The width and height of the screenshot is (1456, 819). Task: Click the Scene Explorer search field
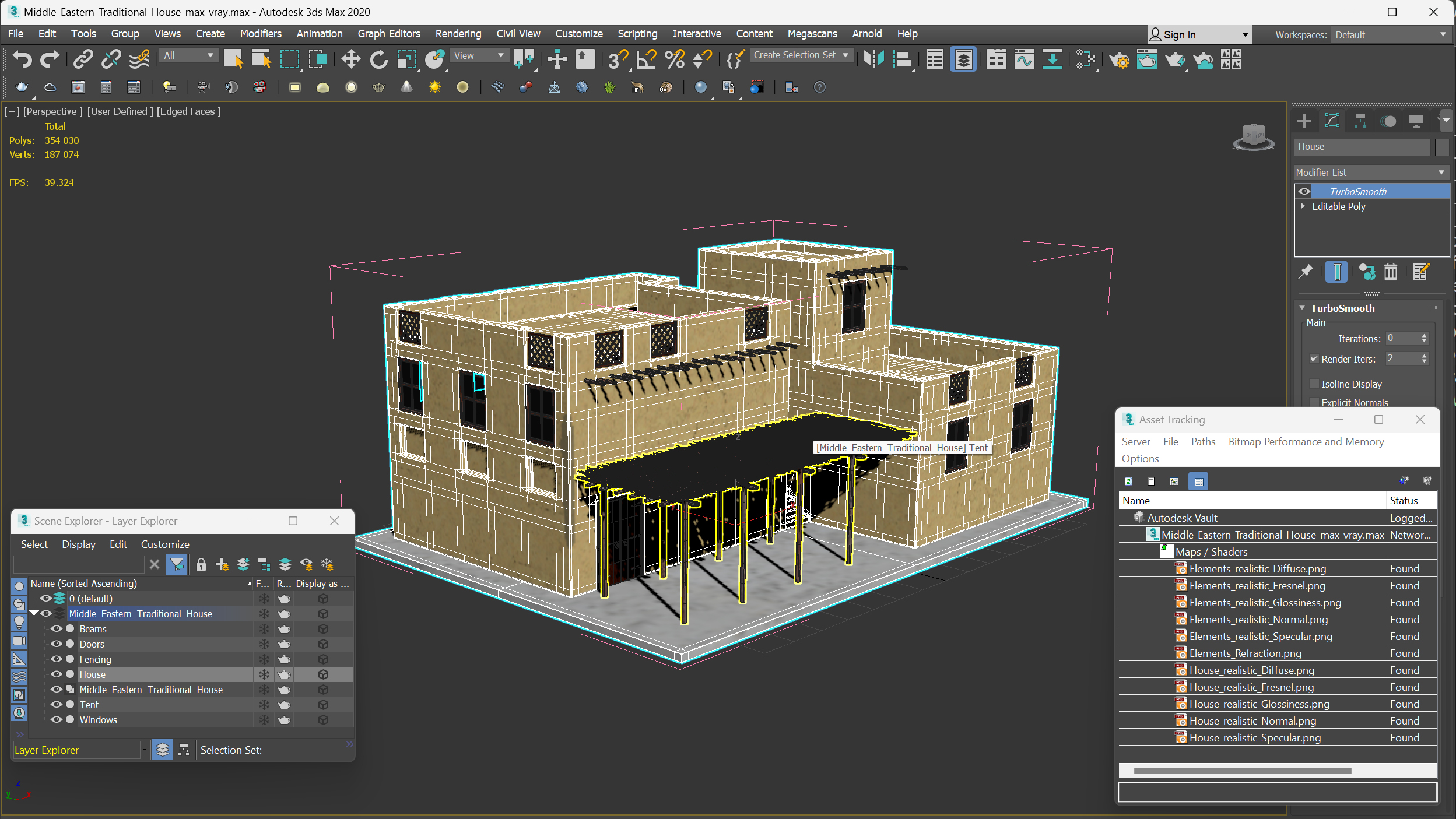point(79,564)
